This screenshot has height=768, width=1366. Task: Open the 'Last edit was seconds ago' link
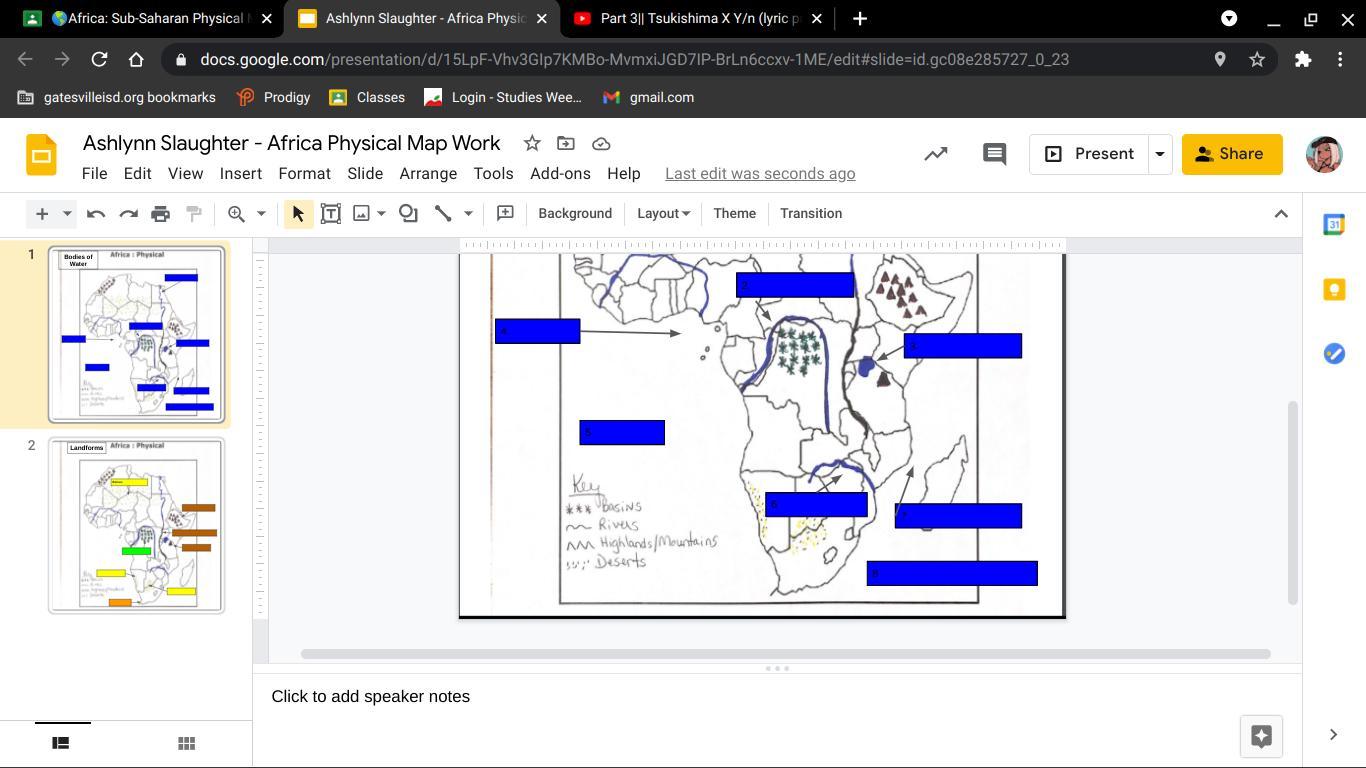point(759,173)
